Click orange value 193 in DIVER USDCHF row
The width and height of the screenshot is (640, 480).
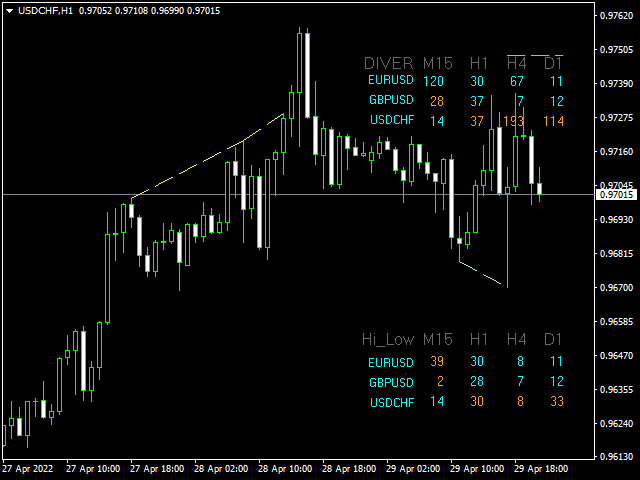pyautogui.click(x=513, y=121)
